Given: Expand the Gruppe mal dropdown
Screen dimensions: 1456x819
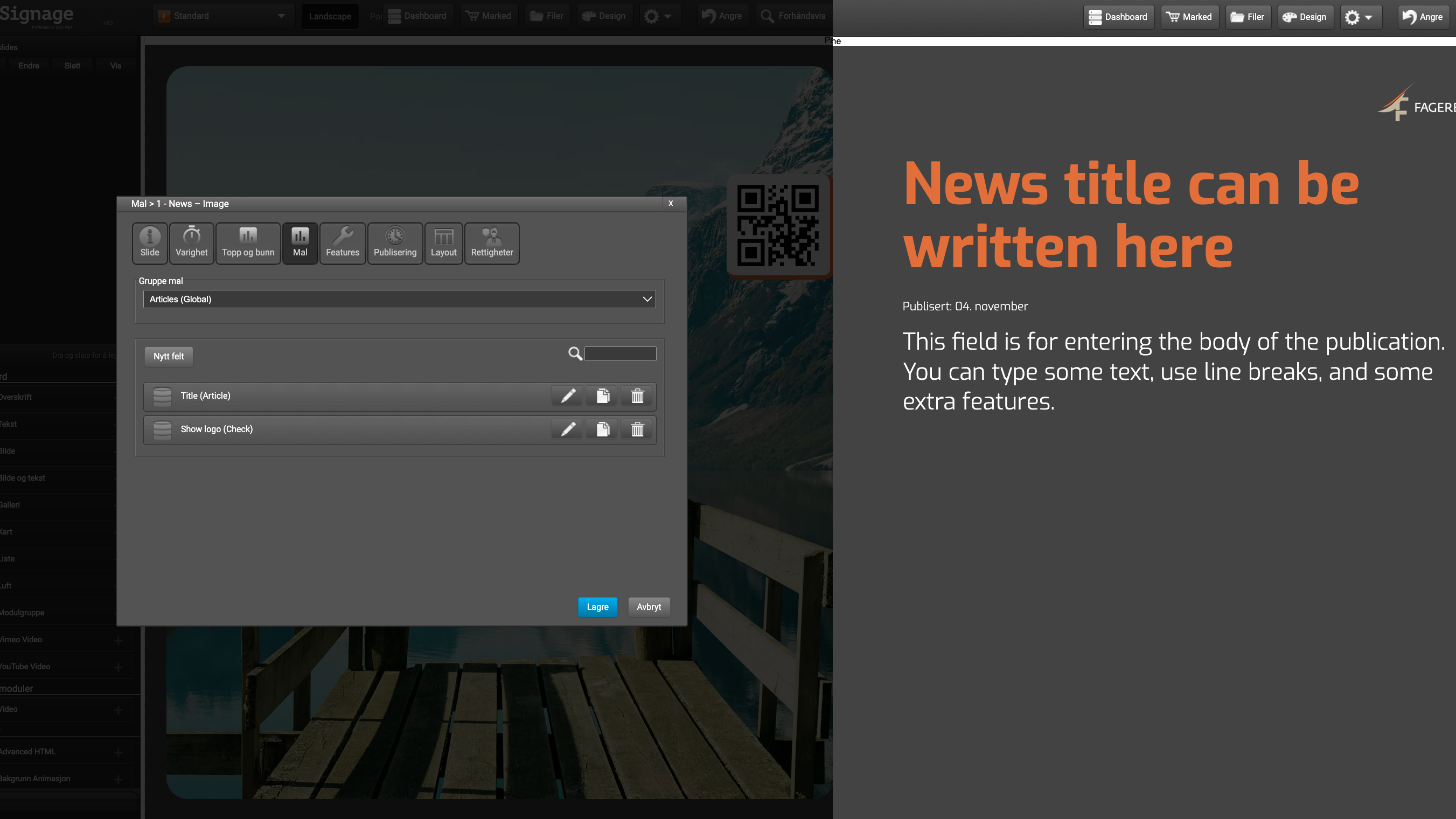Looking at the screenshot, I should [x=400, y=299].
